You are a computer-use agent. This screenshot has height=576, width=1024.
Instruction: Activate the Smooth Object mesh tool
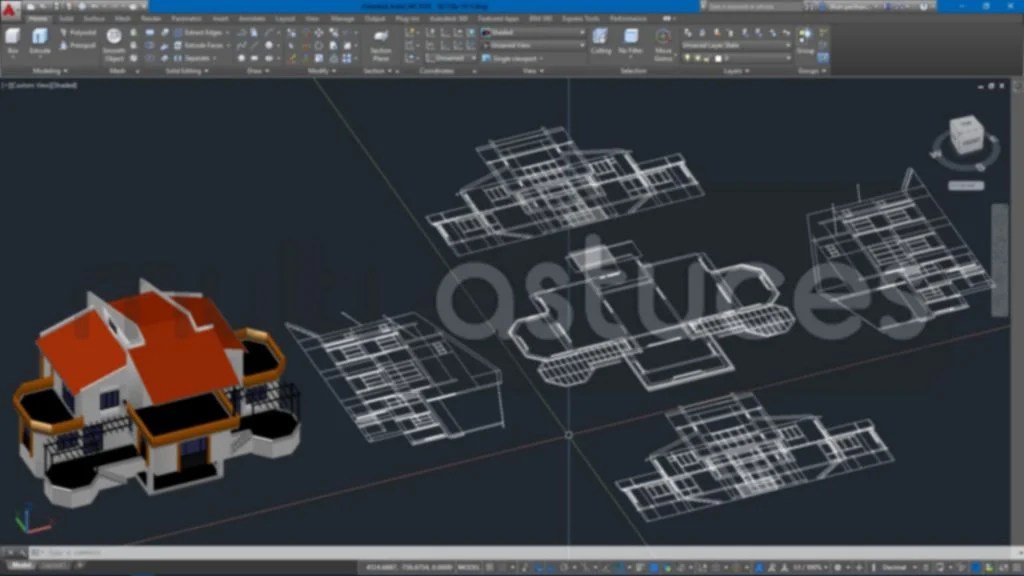coord(114,44)
